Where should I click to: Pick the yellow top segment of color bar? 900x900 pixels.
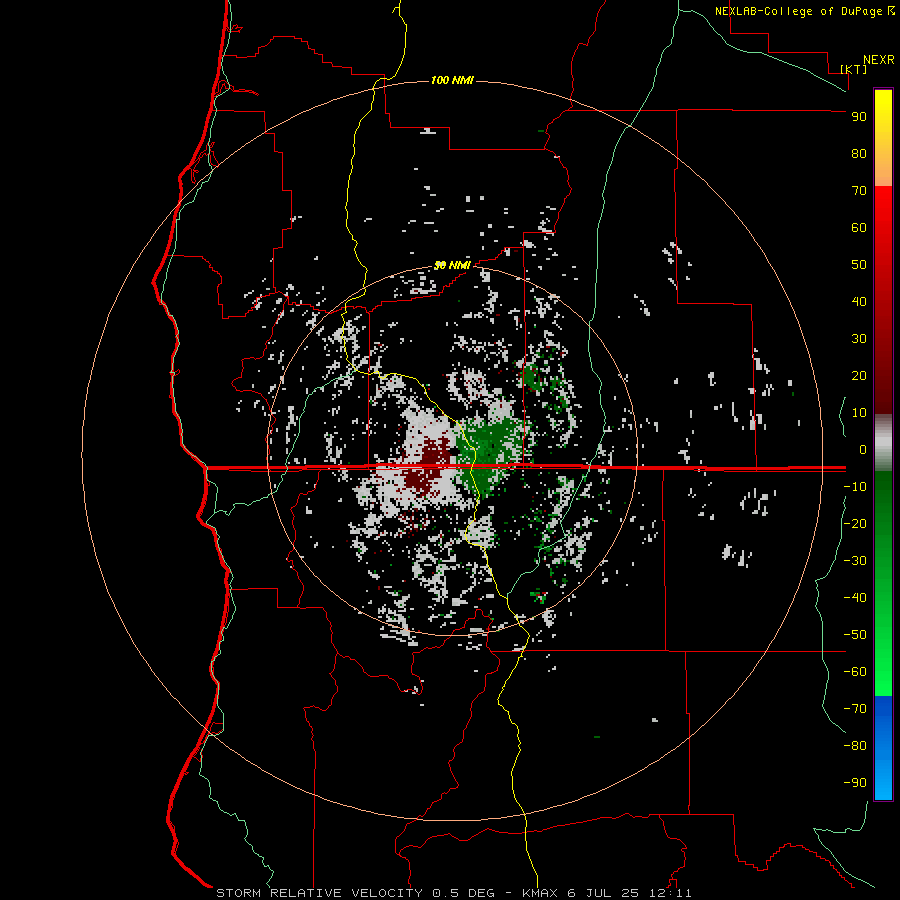(883, 138)
